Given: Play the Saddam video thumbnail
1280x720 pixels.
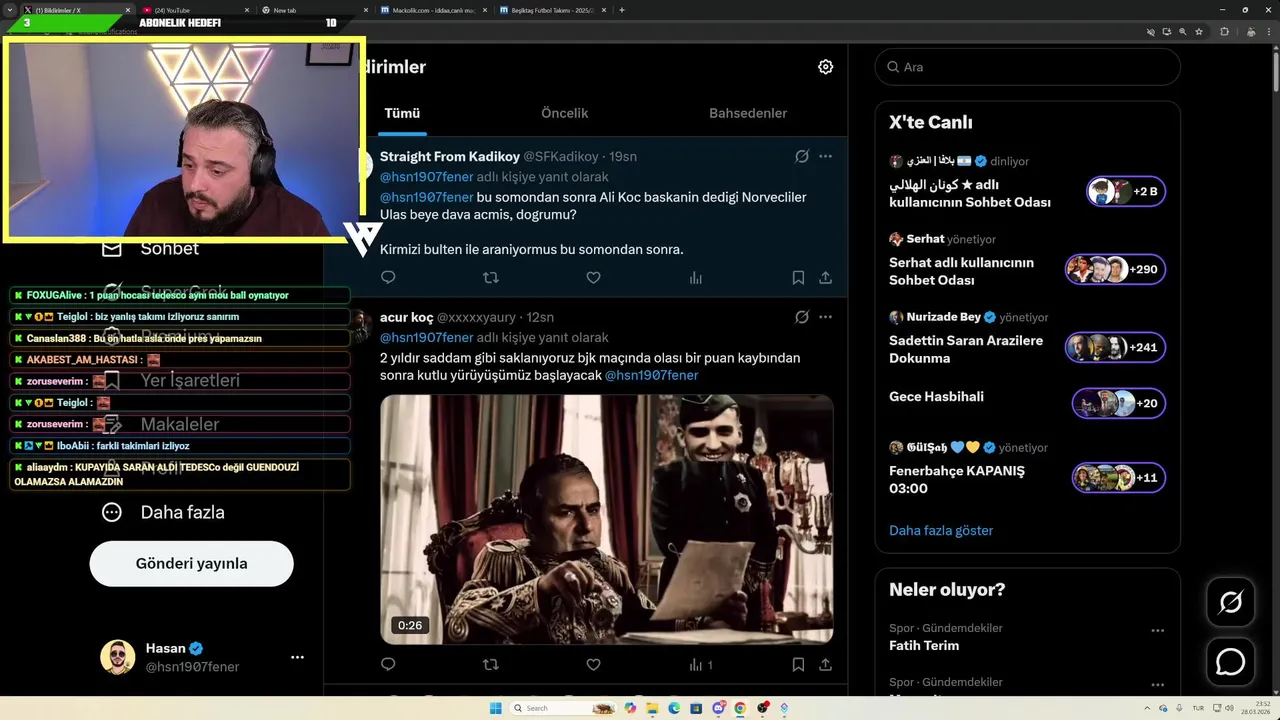Looking at the screenshot, I should pos(606,519).
